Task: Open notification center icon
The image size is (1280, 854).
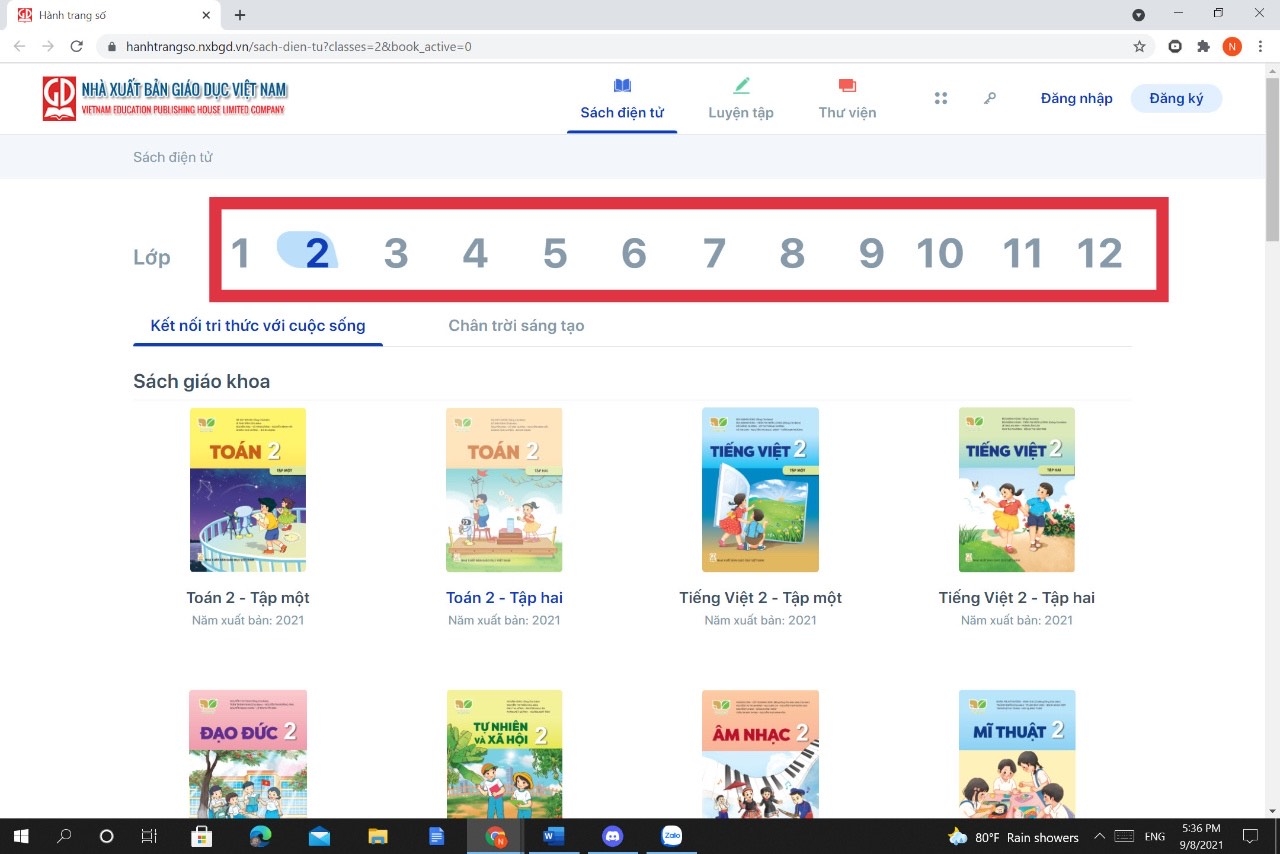Action: (1250, 836)
